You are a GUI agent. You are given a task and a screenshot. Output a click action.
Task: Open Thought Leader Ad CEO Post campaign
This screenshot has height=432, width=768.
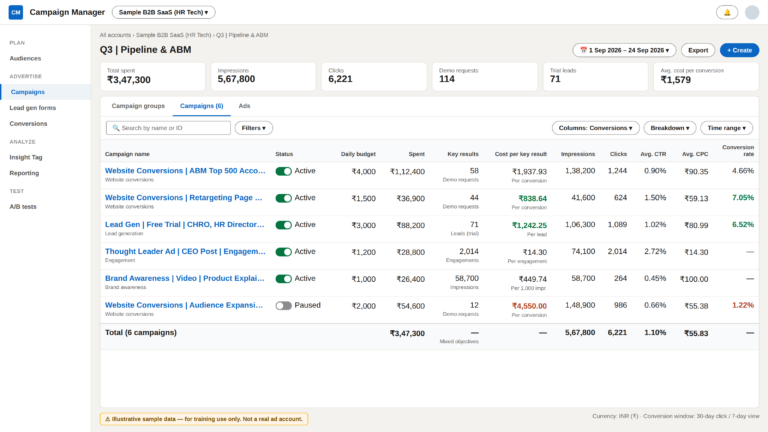[x=185, y=251]
